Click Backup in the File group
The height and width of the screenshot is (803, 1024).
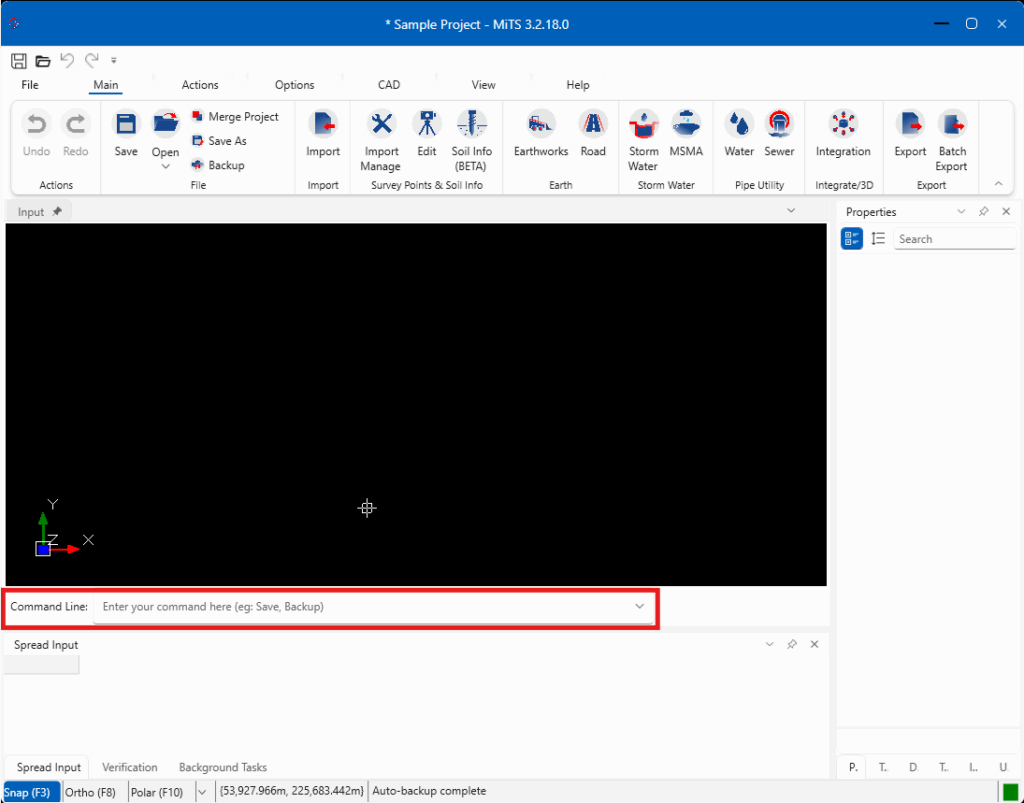coord(218,165)
